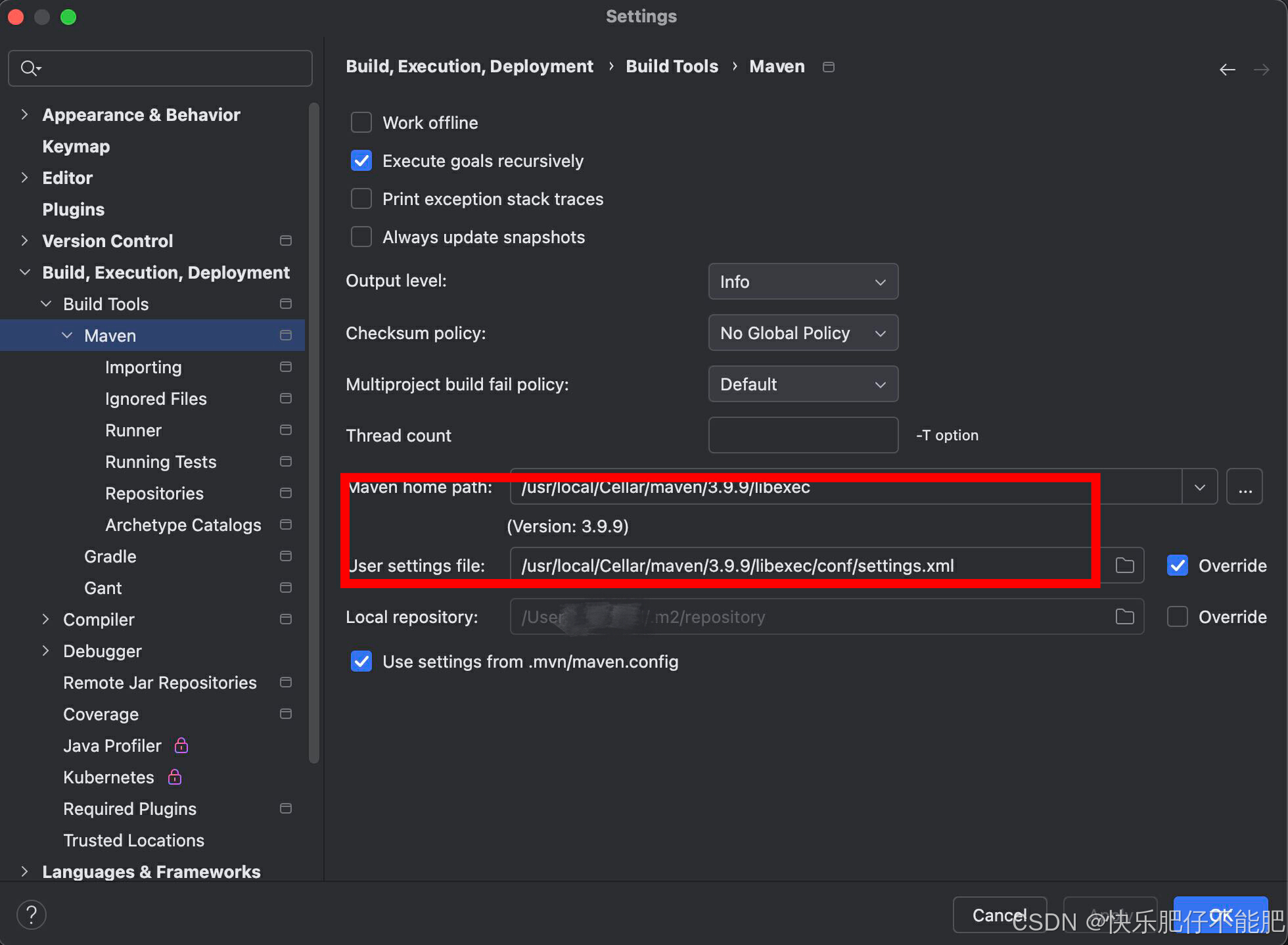Click project-level icon next to Maven breadcrumb
The height and width of the screenshot is (945, 1288).
(829, 67)
